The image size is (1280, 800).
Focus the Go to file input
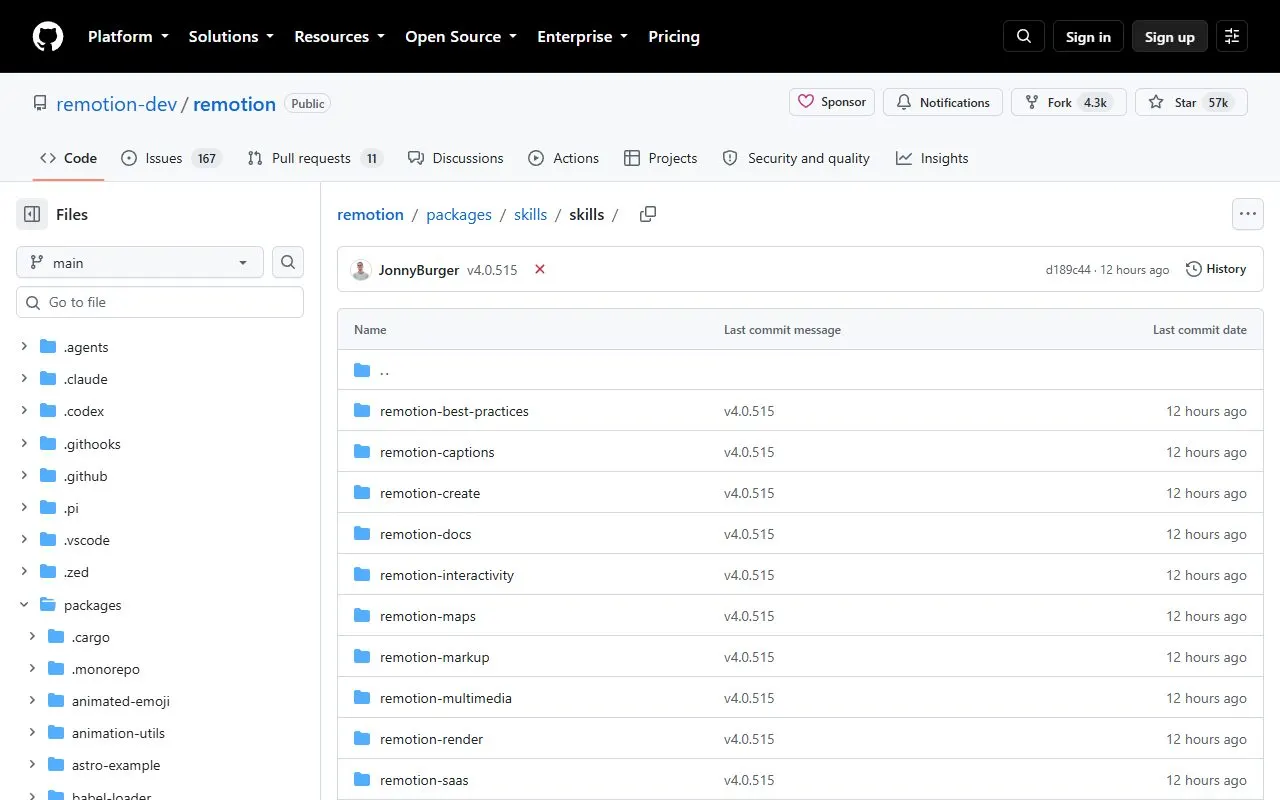pyautogui.click(x=160, y=302)
